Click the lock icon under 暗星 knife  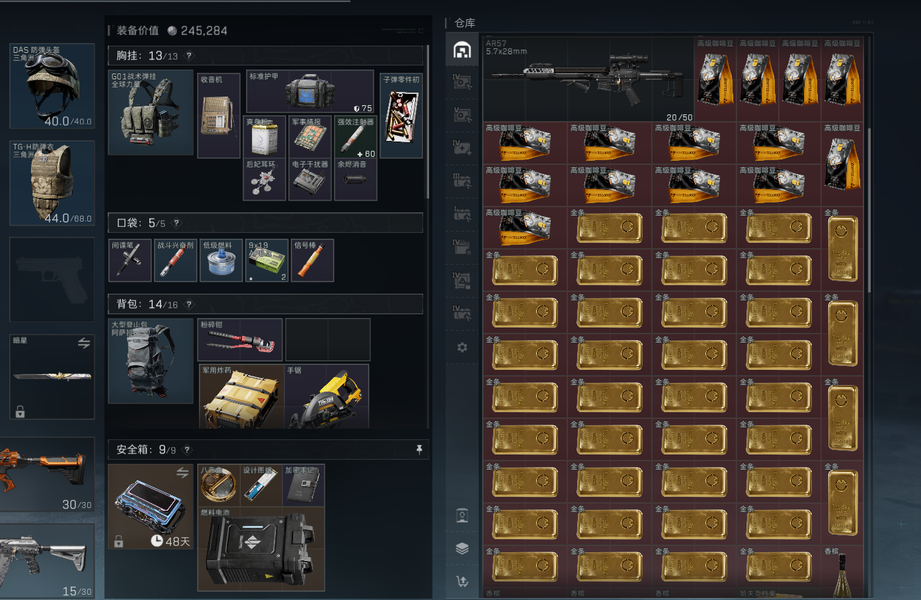pyautogui.click(x=20, y=411)
